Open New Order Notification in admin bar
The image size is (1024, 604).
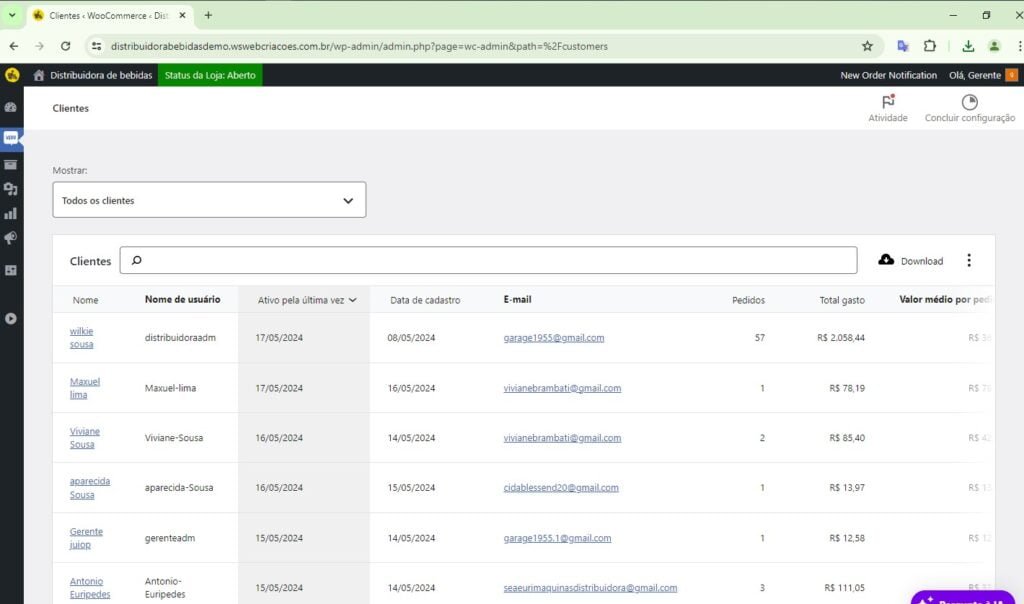[x=888, y=75]
